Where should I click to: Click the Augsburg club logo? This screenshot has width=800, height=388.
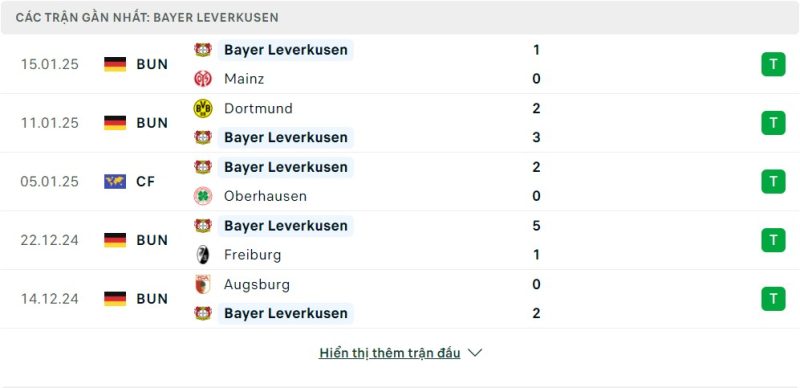tap(203, 284)
